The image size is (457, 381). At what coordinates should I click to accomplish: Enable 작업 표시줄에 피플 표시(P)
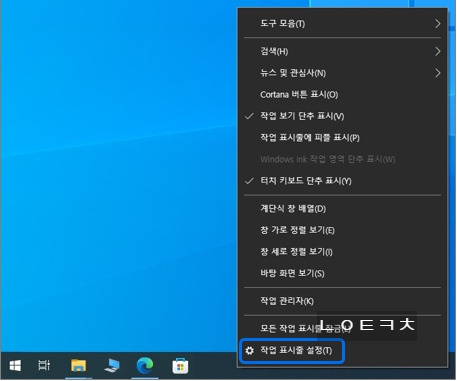tap(343, 138)
